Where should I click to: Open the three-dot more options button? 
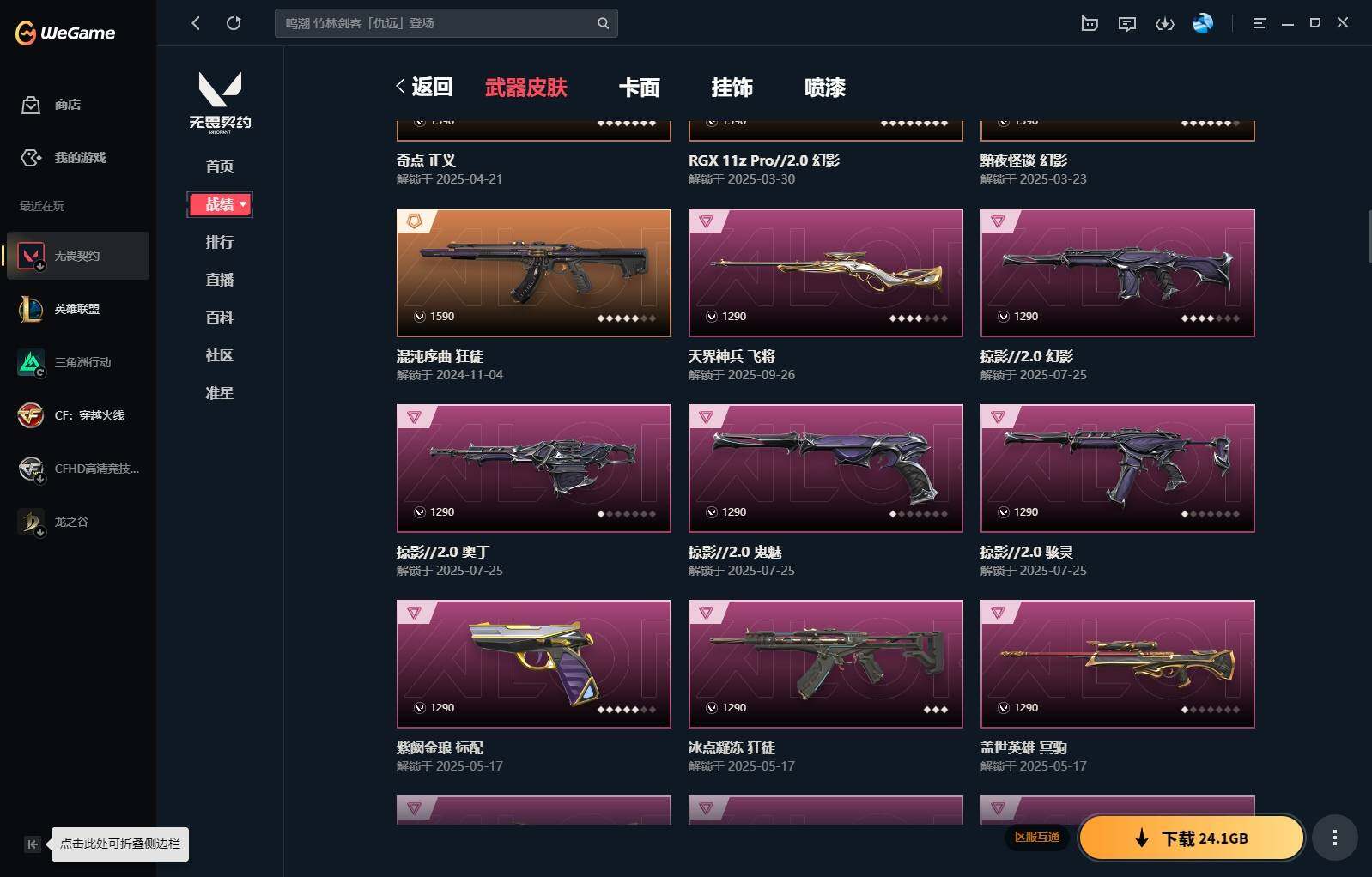tap(1334, 838)
